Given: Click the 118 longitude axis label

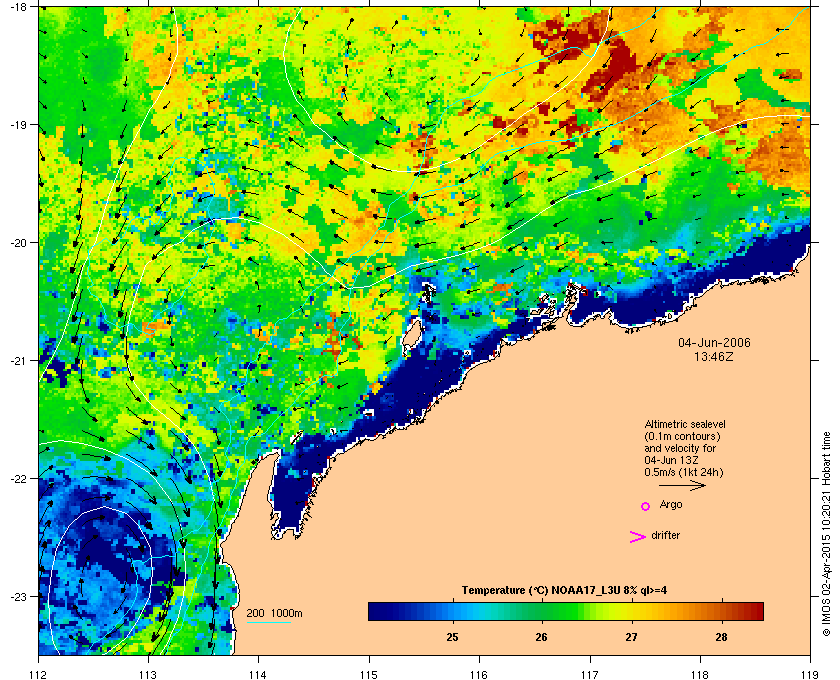Looking at the screenshot, I should pos(700,674).
